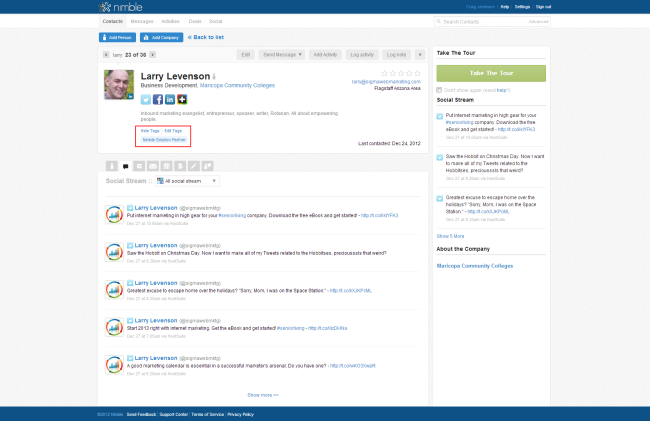This screenshot has height=421, width=650.
Task: Open the 'All social stream' filter dropdown
Action: tap(187, 181)
